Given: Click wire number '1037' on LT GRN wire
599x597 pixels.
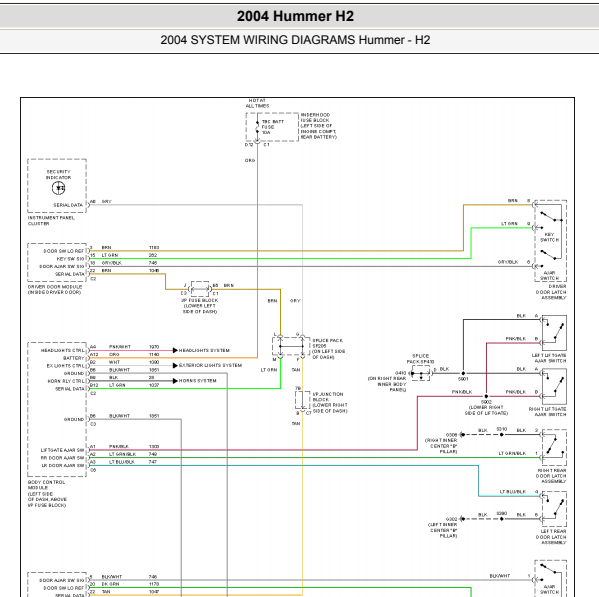Looking at the screenshot, I should 154,385.
